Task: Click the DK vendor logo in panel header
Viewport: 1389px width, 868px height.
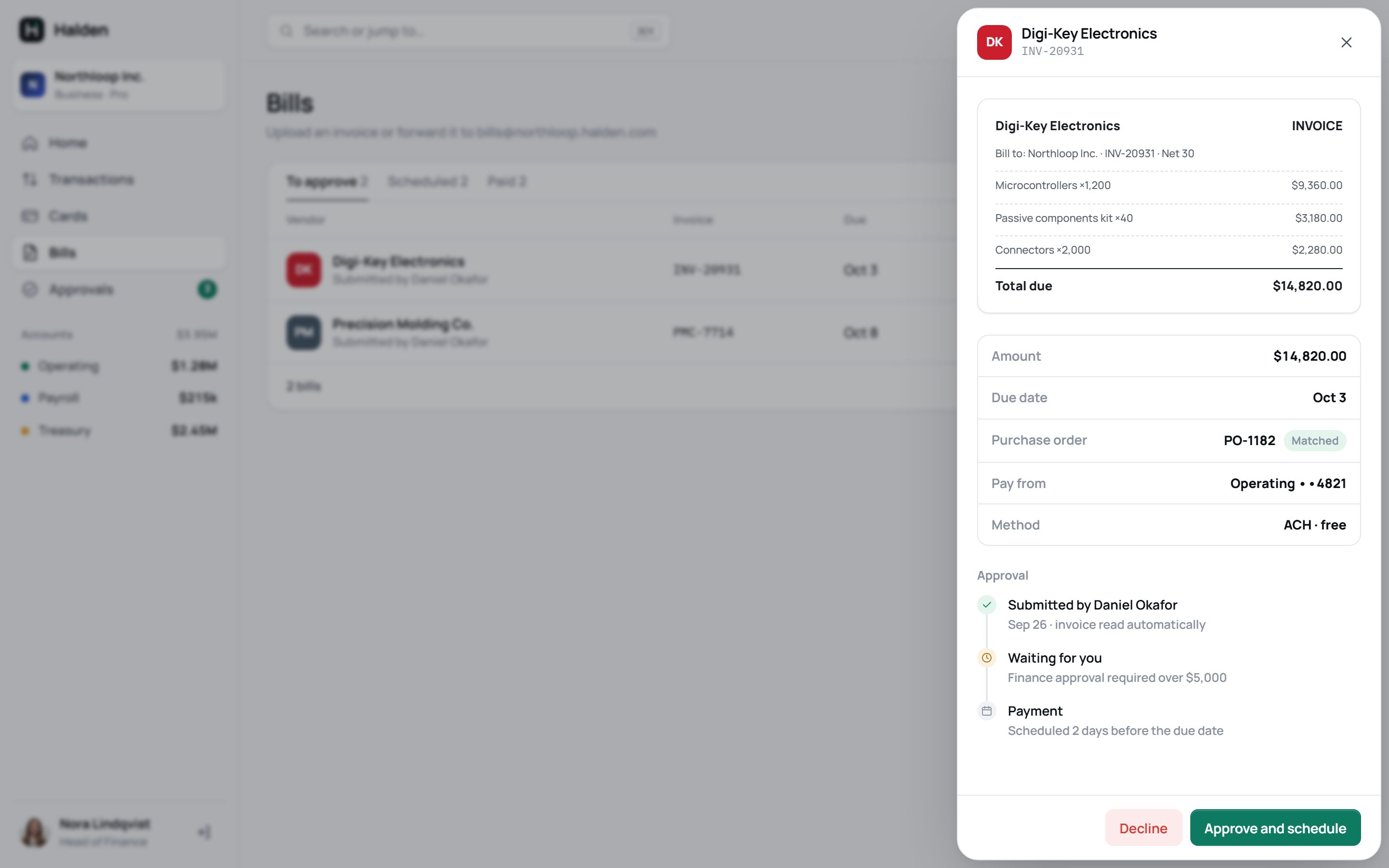Action: tap(994, 42)
